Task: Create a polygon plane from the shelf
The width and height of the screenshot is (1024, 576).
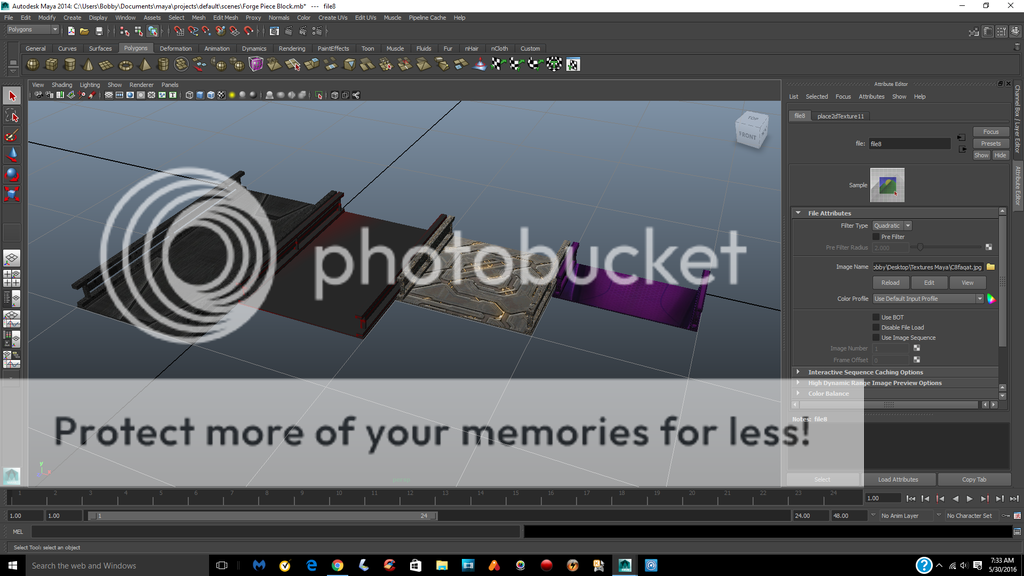Action: tap(106, 64)
